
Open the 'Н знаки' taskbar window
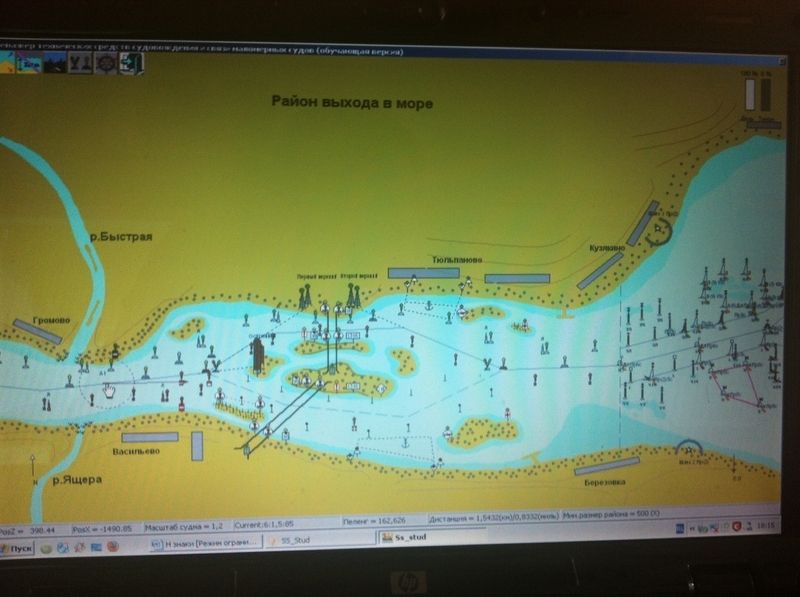[203, 543]
